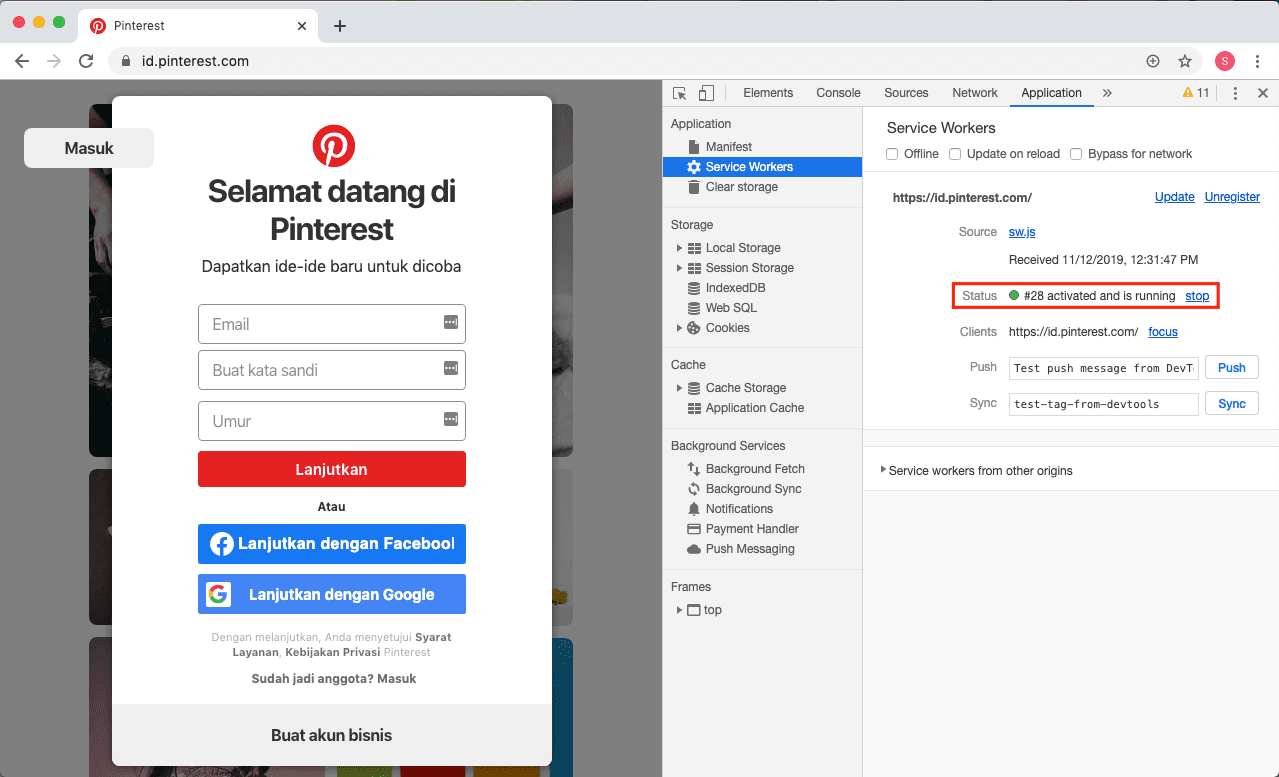Open the DevTools more options kebab menu
Viewport: 1279px width, 777px height.
pos(1235,93)
